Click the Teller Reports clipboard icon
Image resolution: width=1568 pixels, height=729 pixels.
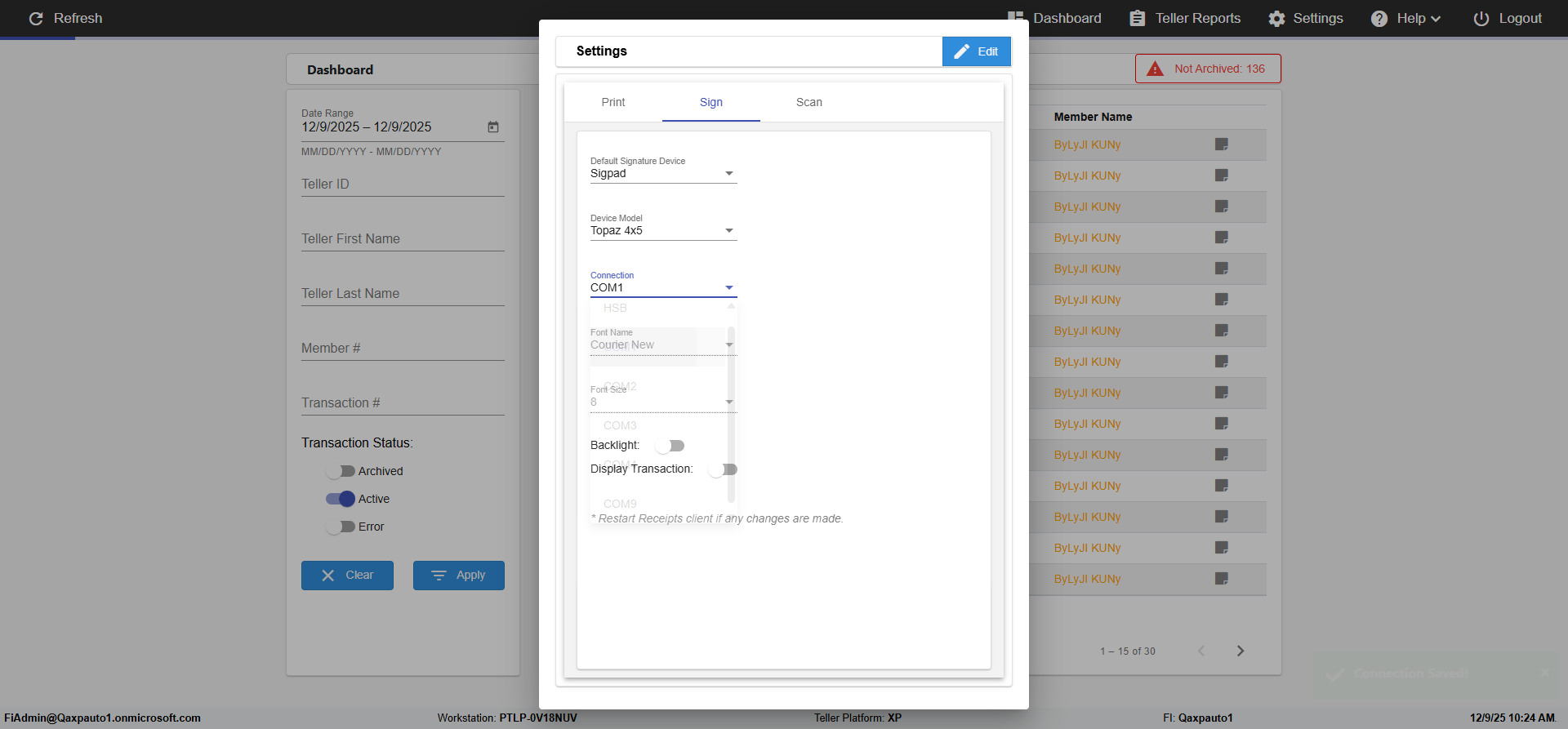[1137, 19]
